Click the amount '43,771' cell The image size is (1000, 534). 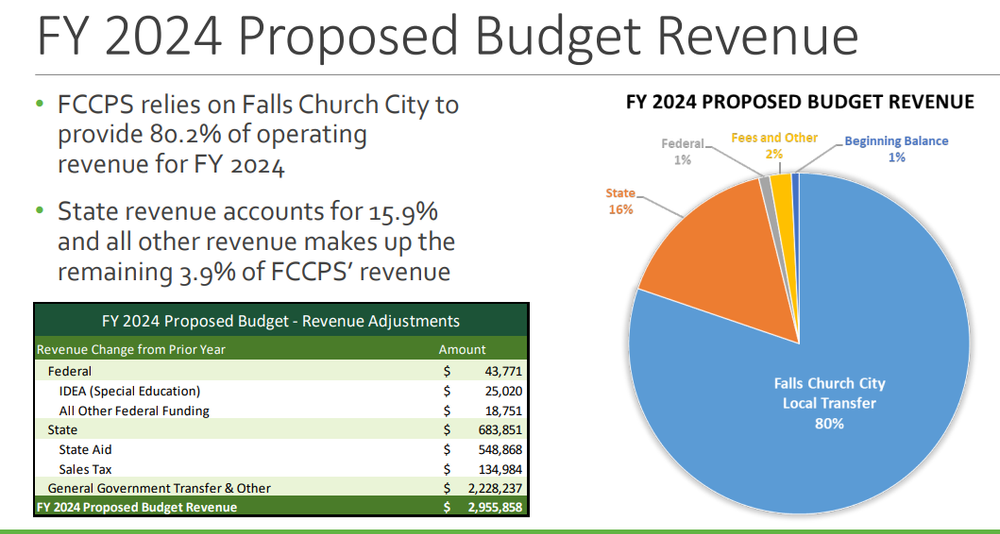[504, 371]
